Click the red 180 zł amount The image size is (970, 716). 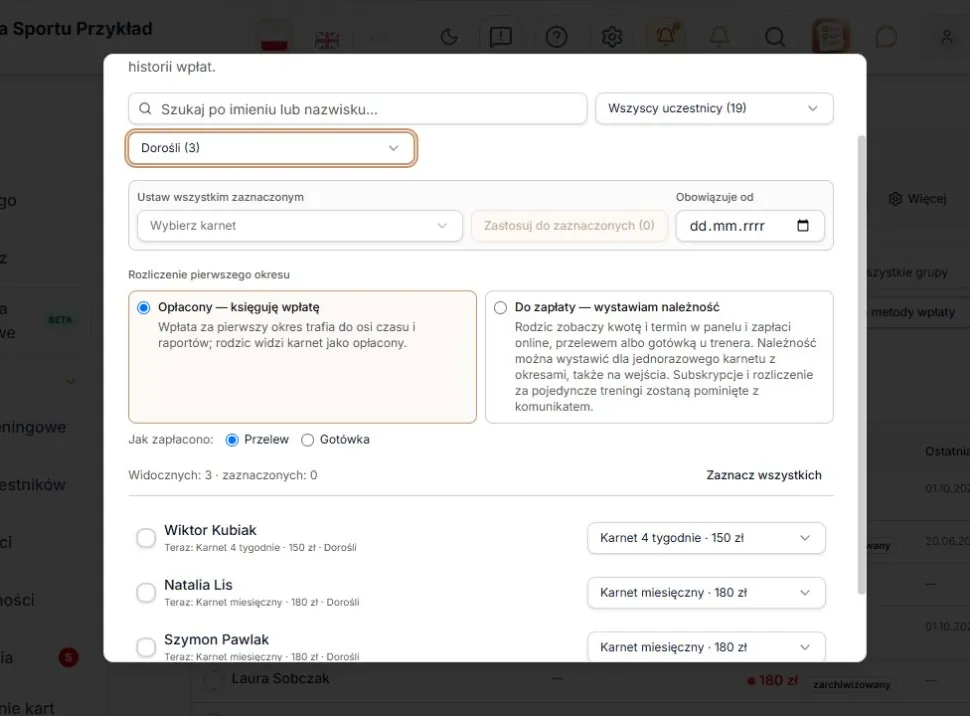[x=773, y=680]
